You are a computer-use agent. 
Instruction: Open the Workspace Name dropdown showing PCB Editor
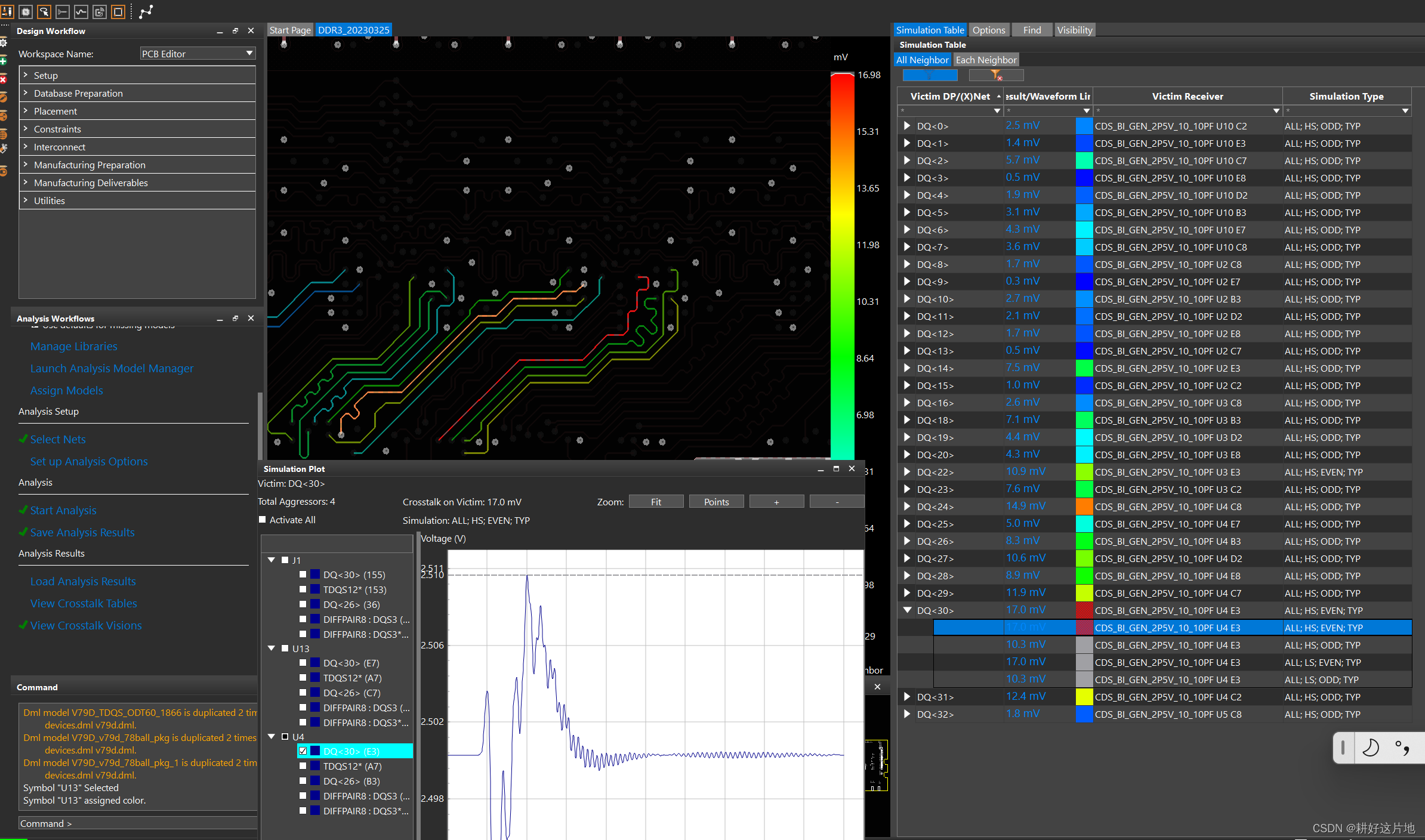(249, 53)
